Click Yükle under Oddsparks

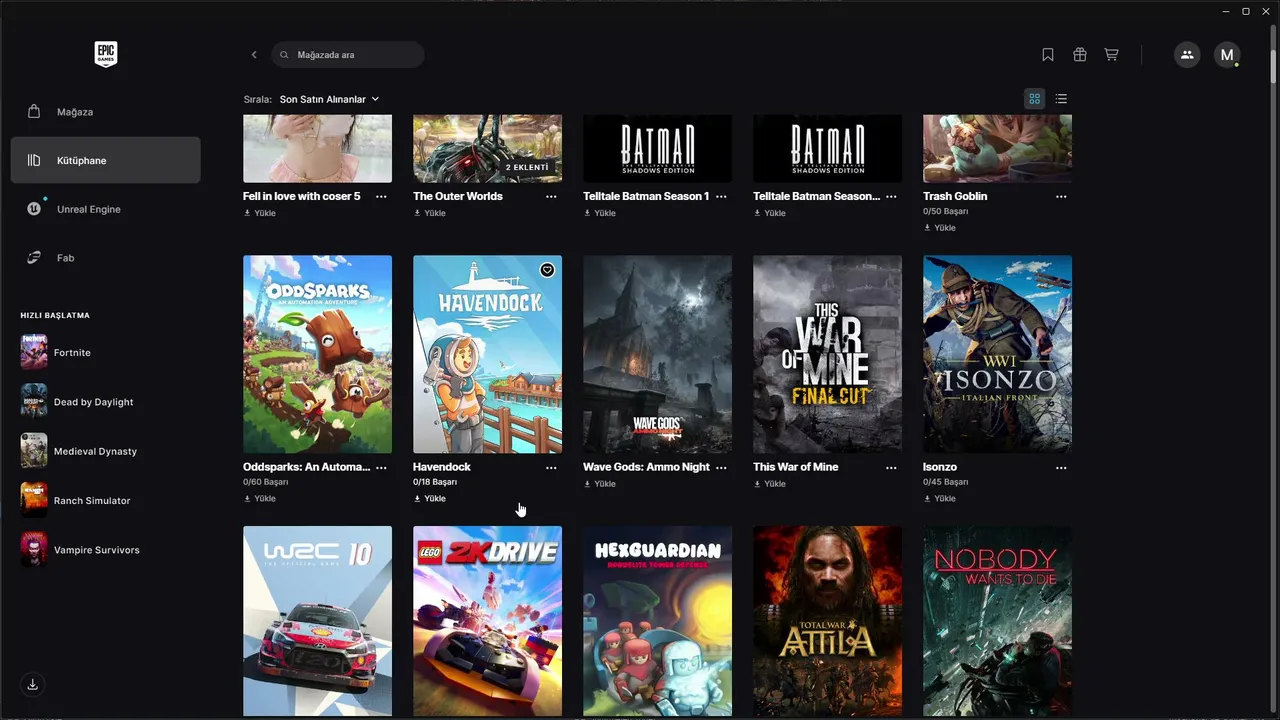260,498
